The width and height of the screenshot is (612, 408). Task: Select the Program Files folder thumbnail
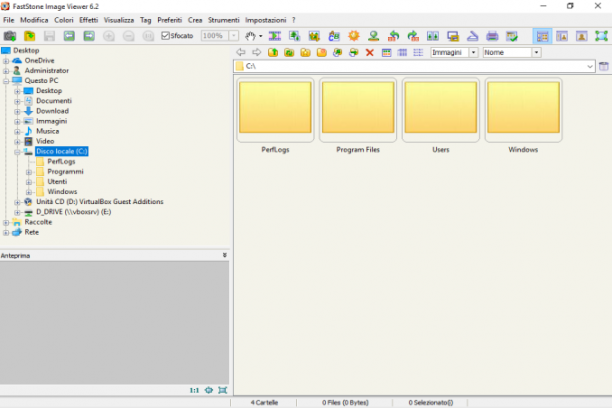click(358, 110)
